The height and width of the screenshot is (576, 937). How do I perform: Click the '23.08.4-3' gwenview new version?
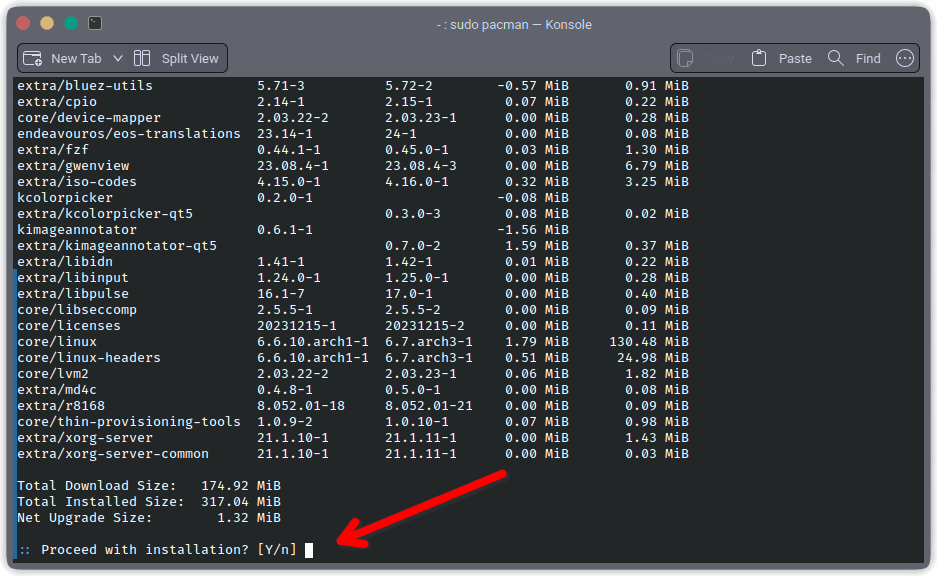421,166
